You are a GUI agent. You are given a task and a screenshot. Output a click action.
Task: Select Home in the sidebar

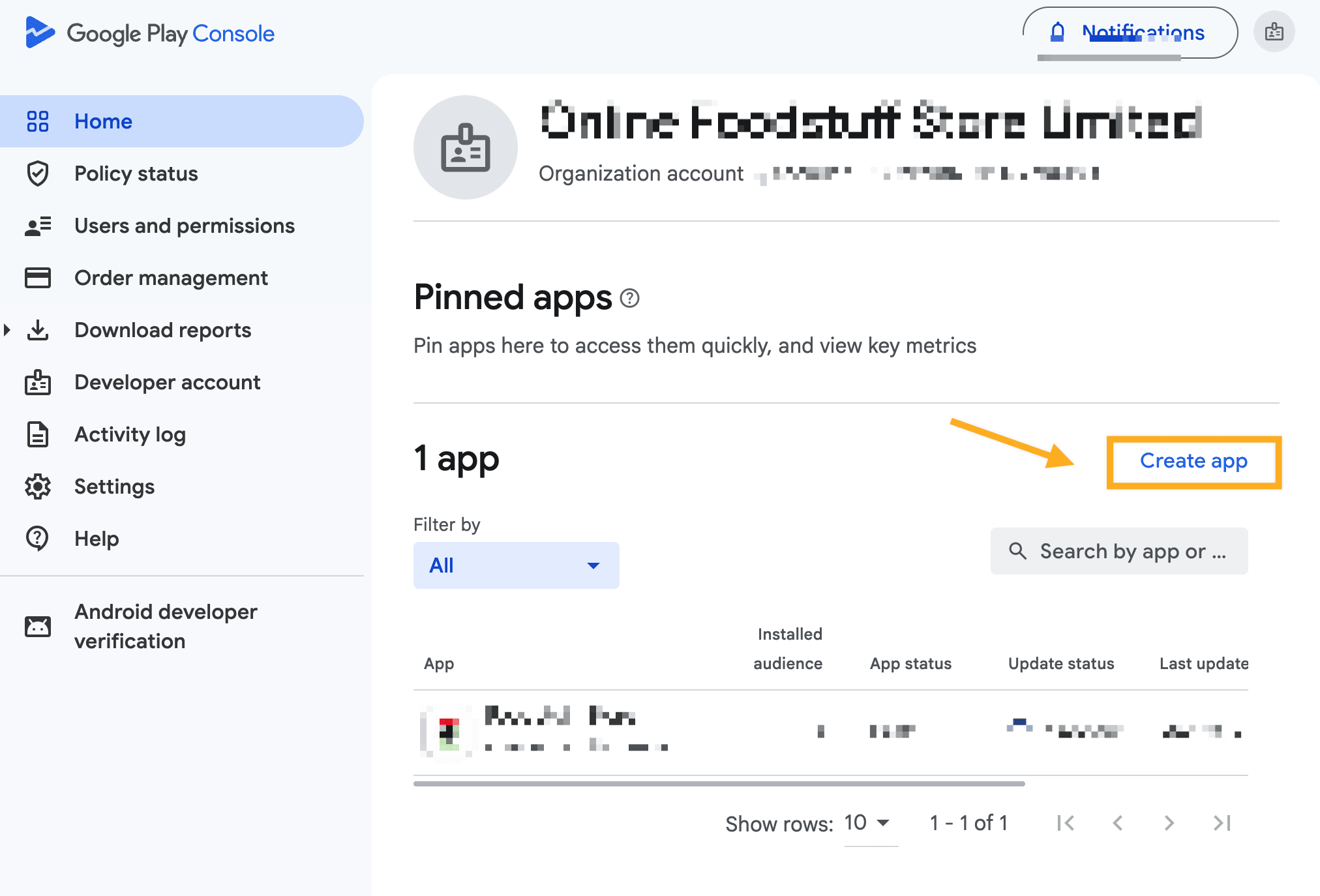click(x=182, y=121)
